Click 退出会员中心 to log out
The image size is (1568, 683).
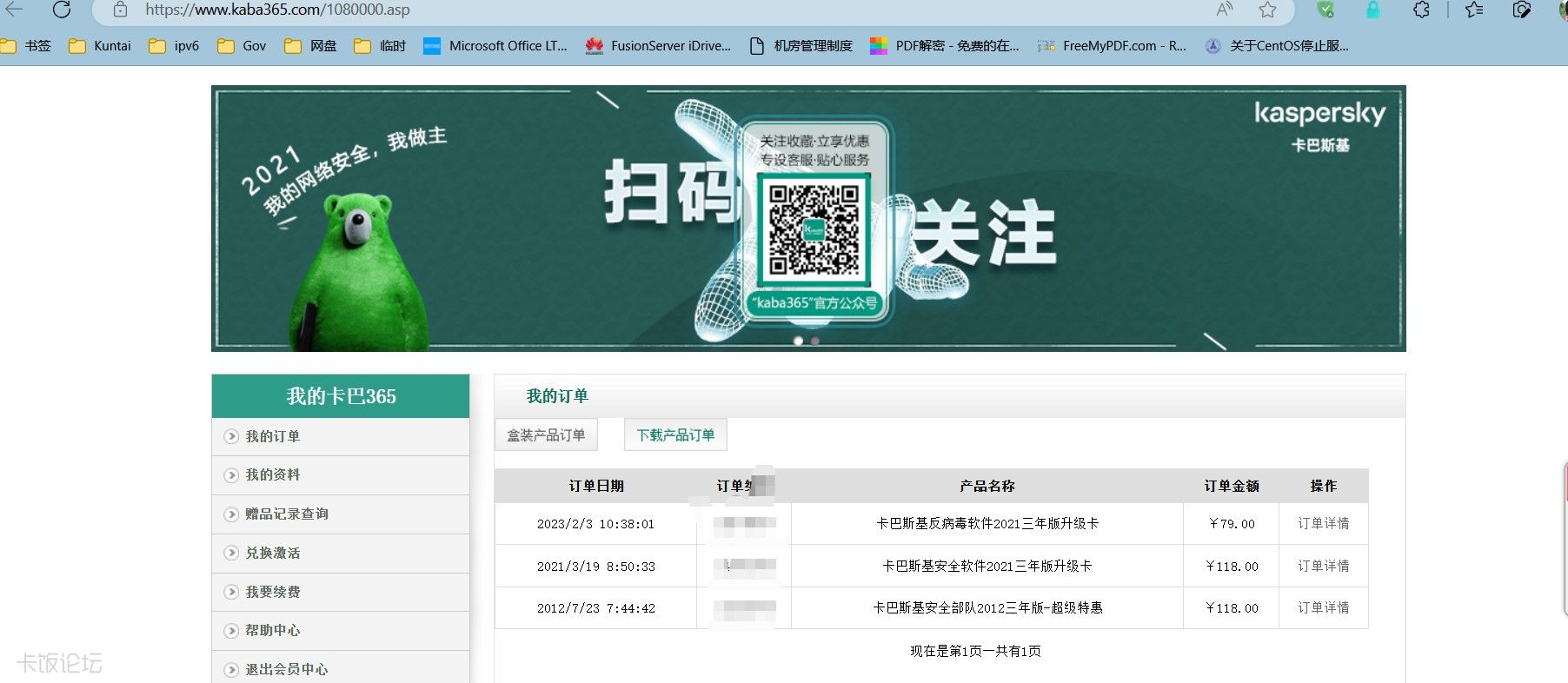point(286,669)
